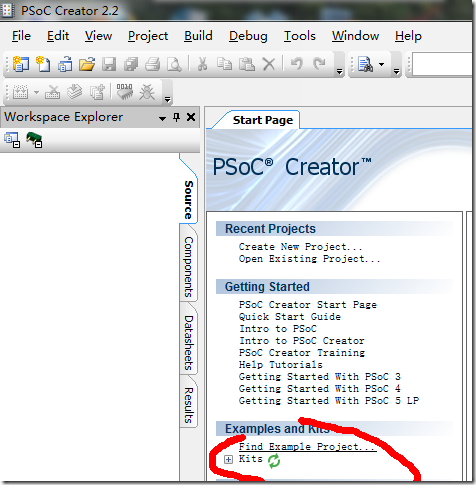476x485 pixels.
Task: Click the Build project icon
Action: click(x=20, y=92)
